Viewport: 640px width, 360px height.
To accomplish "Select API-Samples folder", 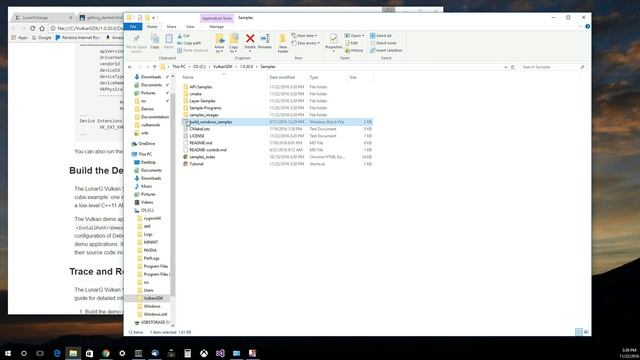I will click(x=200, y=87).
